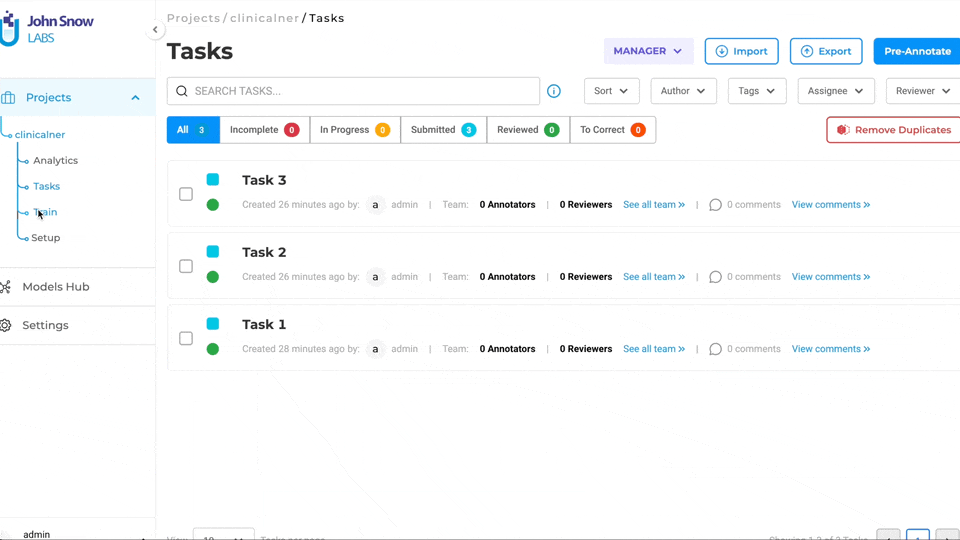
Task: Click Task 3 cyan color square
Action: (212, 179)
